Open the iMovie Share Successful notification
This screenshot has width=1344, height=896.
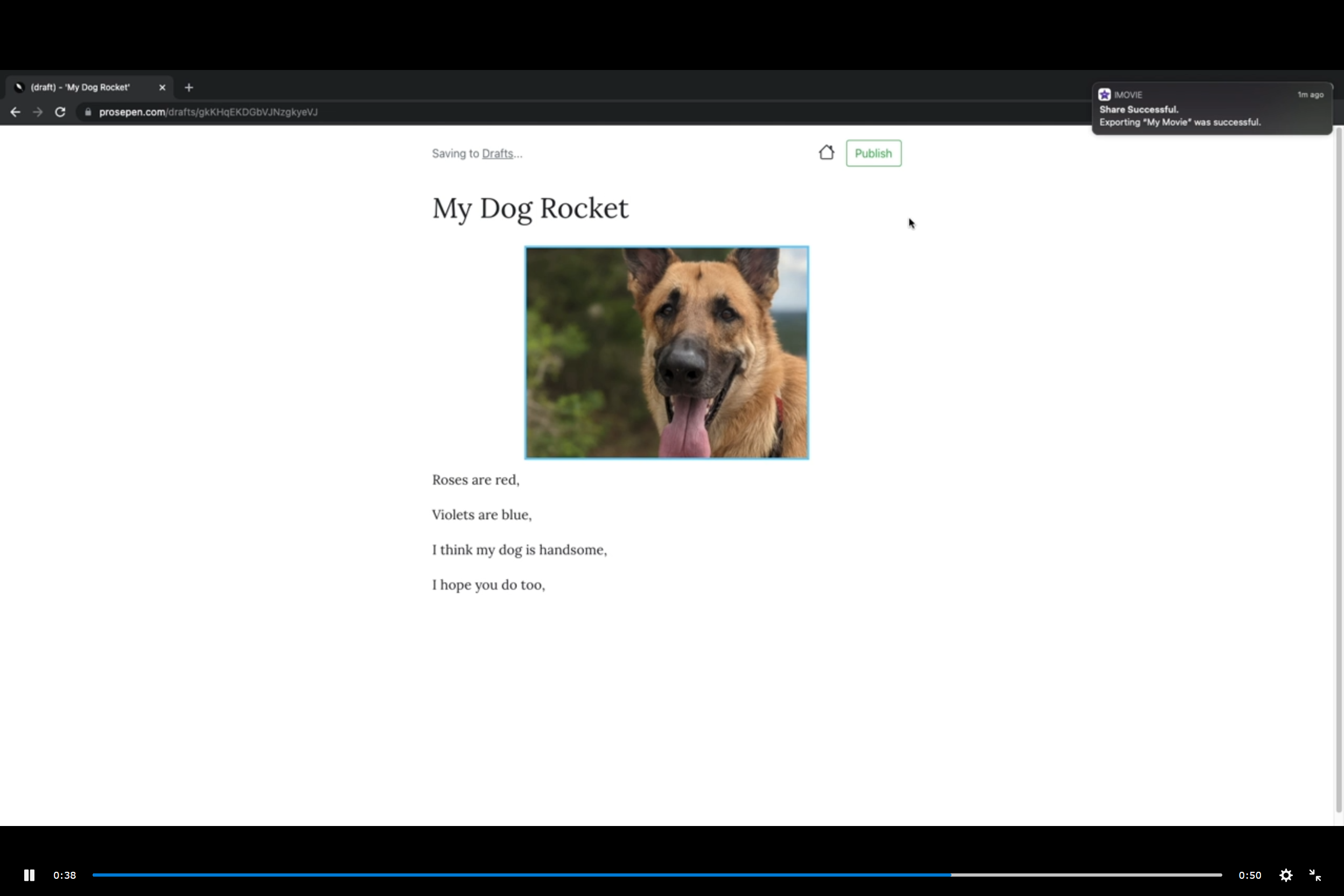[1212, 109]
